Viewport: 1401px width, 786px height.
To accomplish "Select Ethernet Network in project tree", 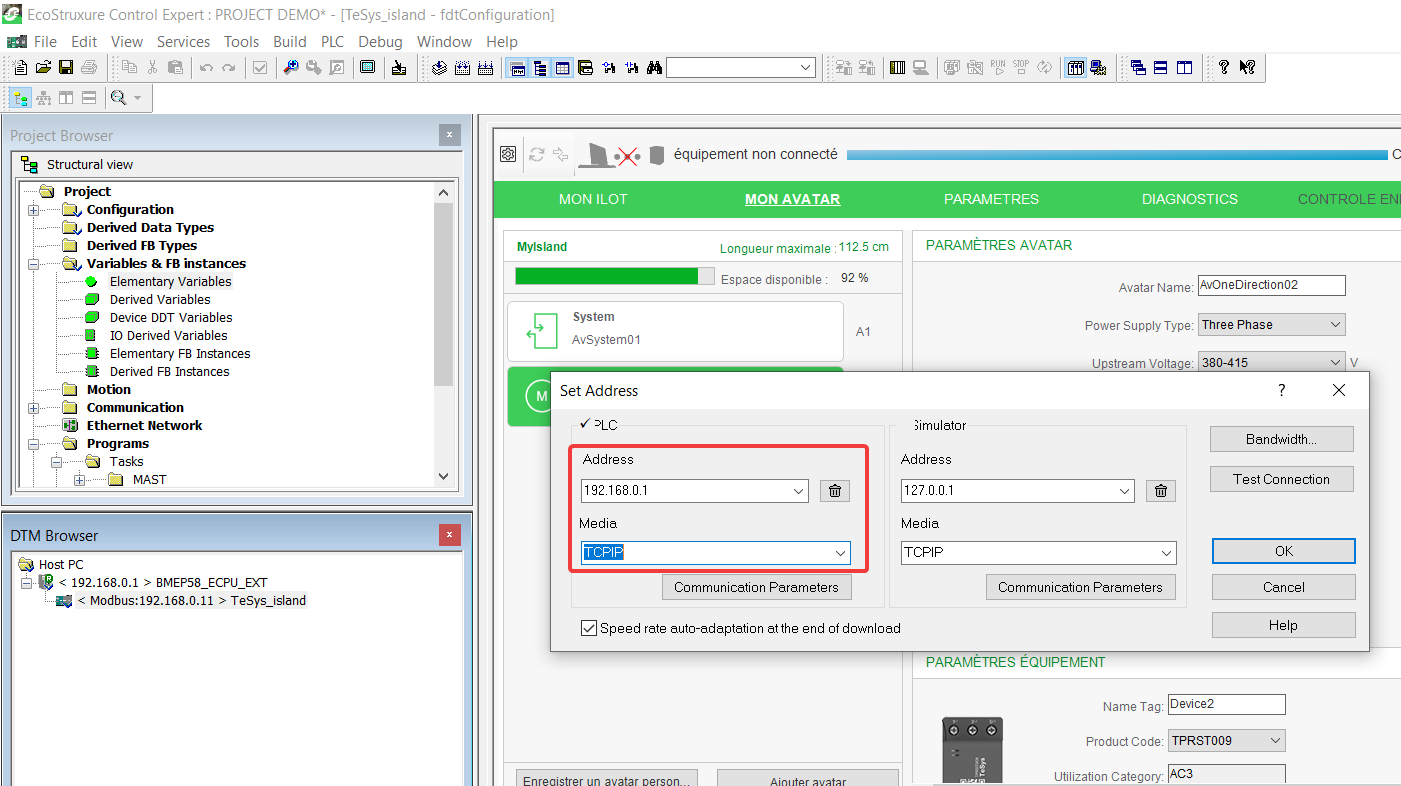I will (x=144, y=426).
